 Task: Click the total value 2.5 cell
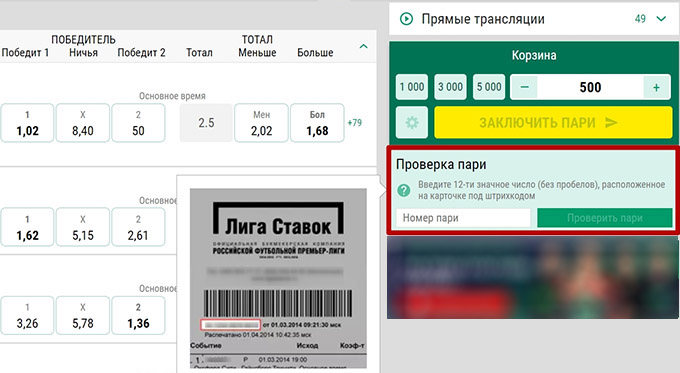[206, 123]
